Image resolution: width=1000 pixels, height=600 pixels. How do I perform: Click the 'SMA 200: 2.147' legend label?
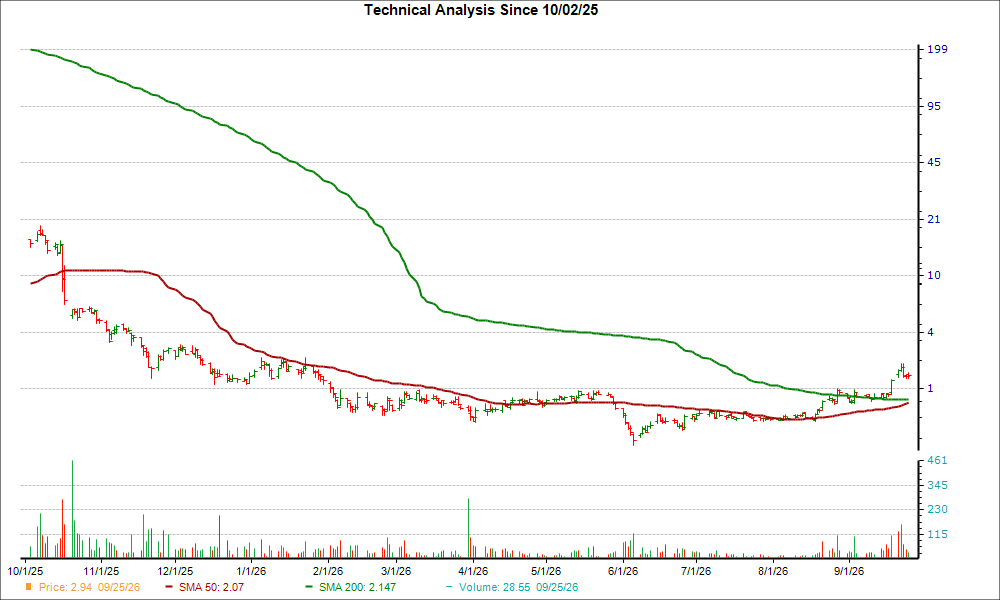click(357, 587)
